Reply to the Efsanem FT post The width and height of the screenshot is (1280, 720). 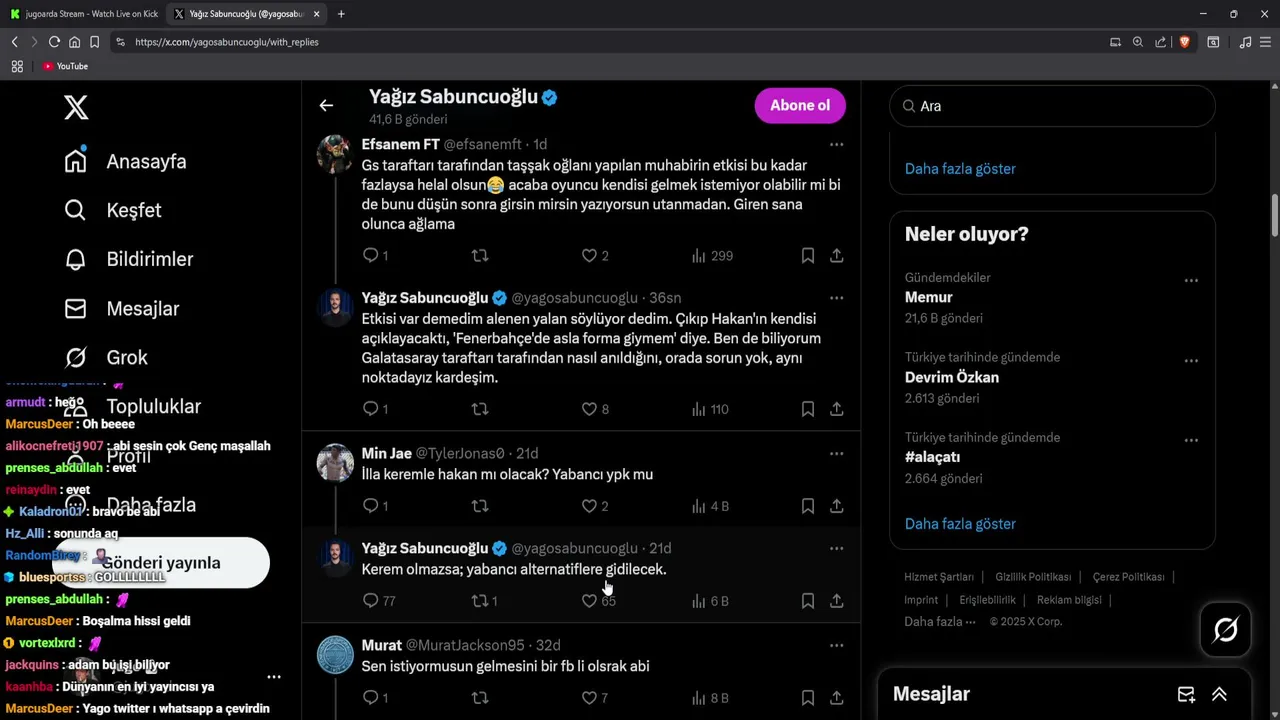[x=371, y=256]
